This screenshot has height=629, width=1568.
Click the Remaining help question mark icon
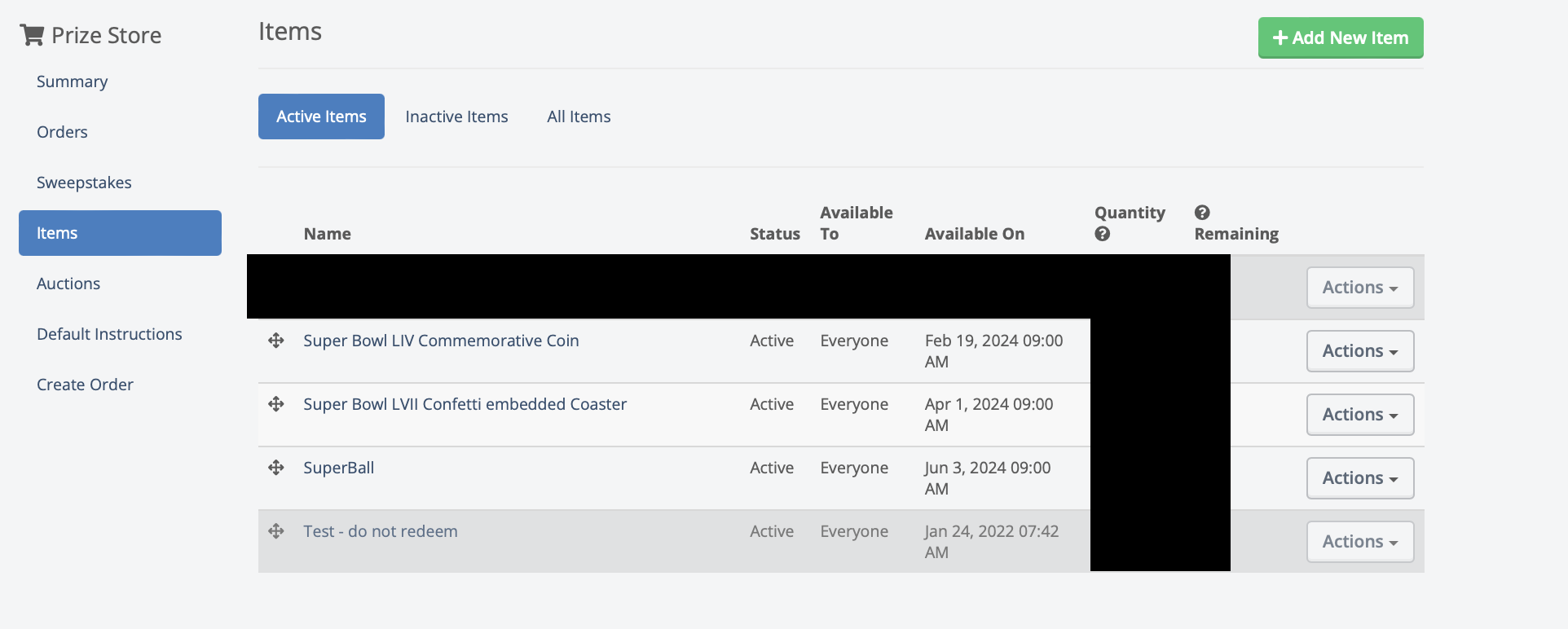click(1202, 213)
